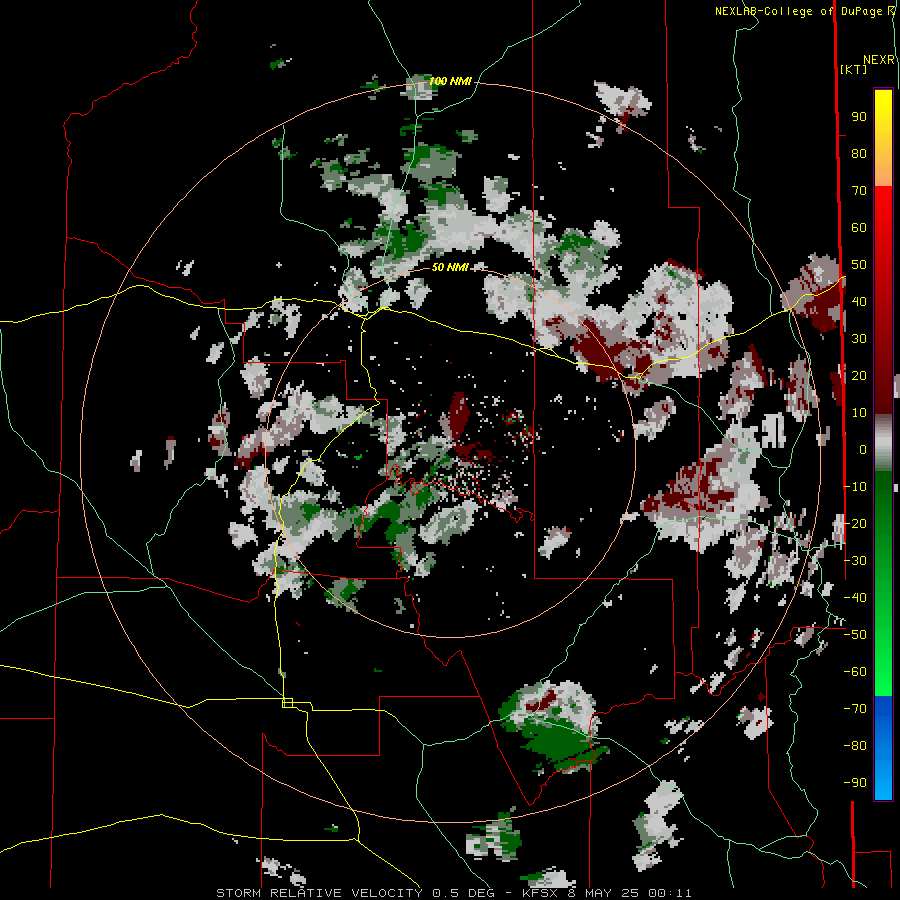Click the -10 value on the velocity scale
This screenshot has height=900, width=900.
click(x=855, y=487)
